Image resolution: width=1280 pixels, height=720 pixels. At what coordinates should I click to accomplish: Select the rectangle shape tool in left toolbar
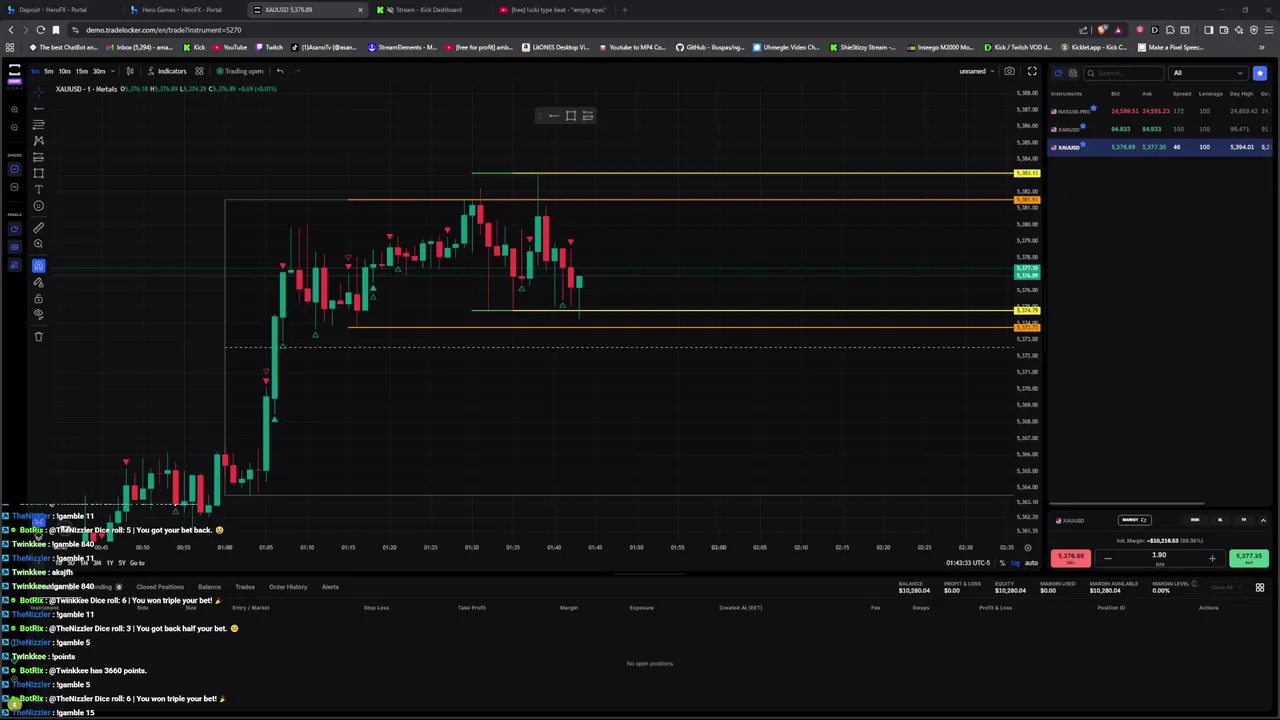(x=39, y=173)
